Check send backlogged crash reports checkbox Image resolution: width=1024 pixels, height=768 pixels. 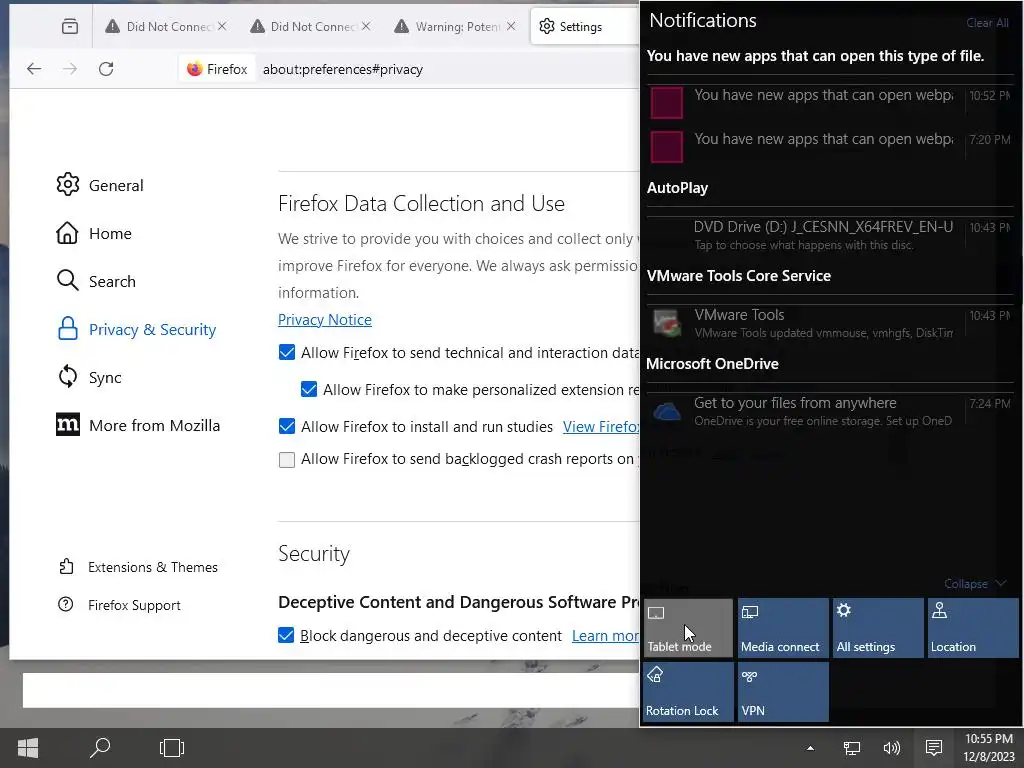[x=287, y=460]
